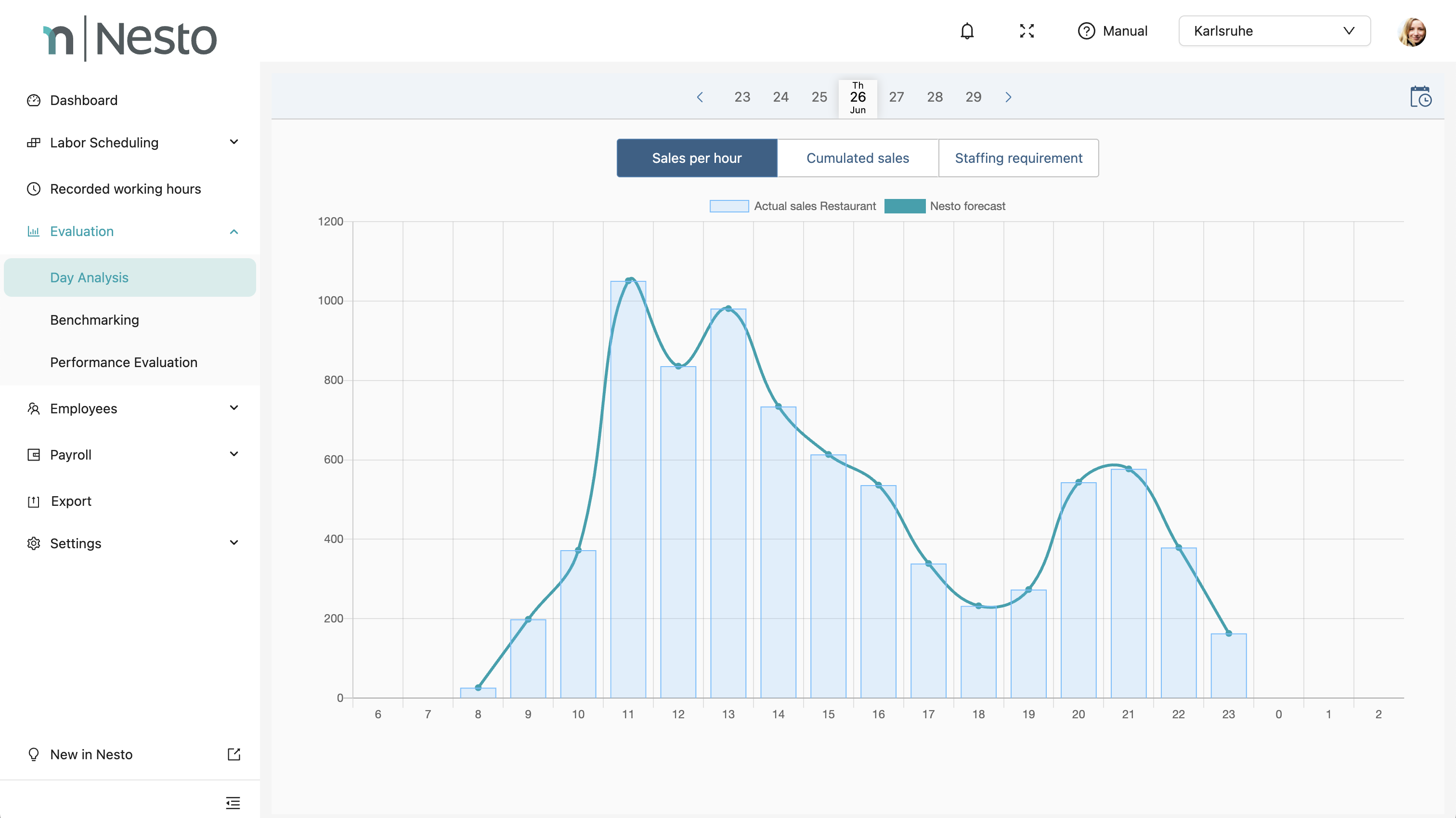Switch to Staffing requirement tab

tap(1018, 158)
